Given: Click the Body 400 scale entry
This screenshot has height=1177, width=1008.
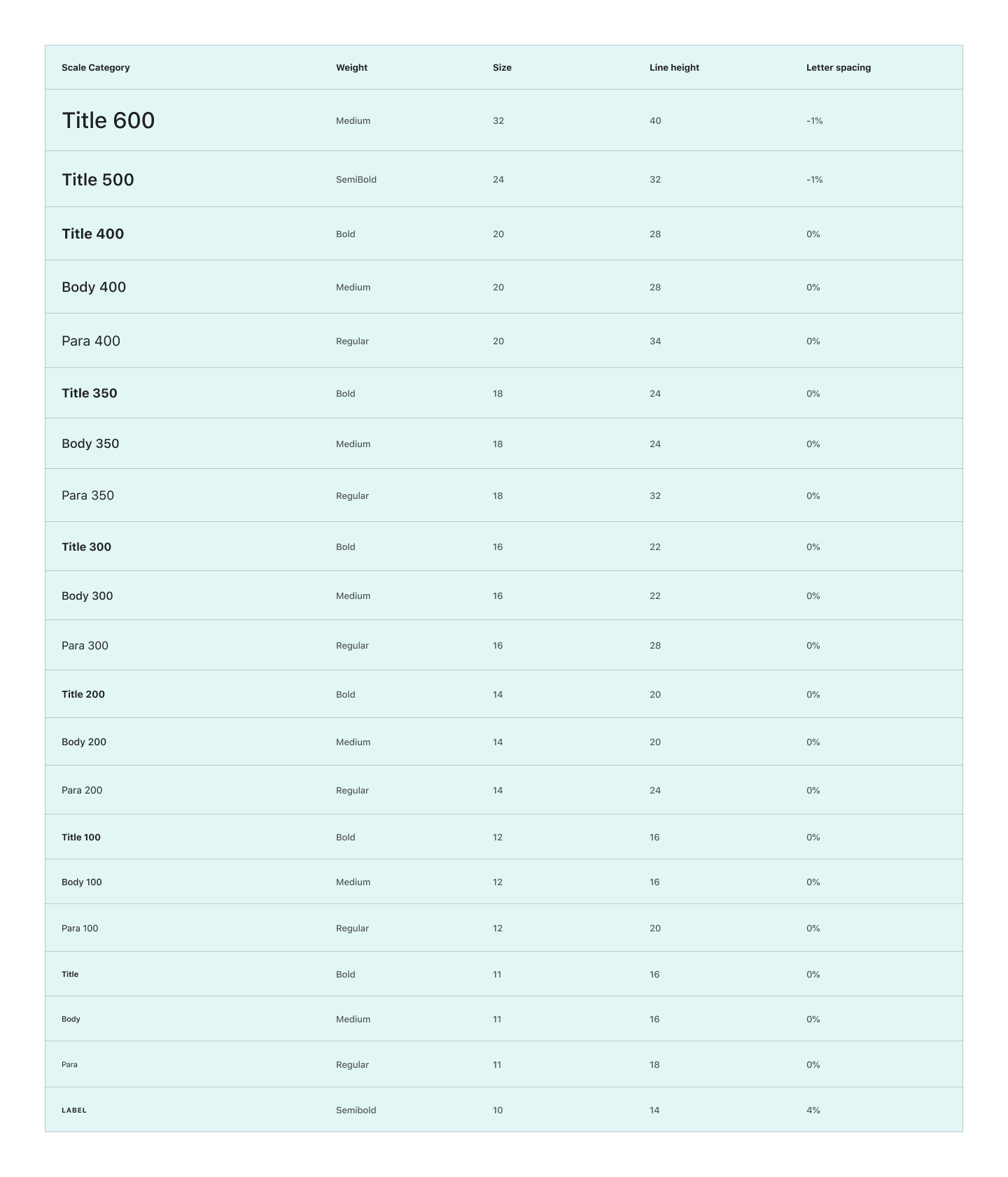Looking at the screenshot, I should coord(94,287).
